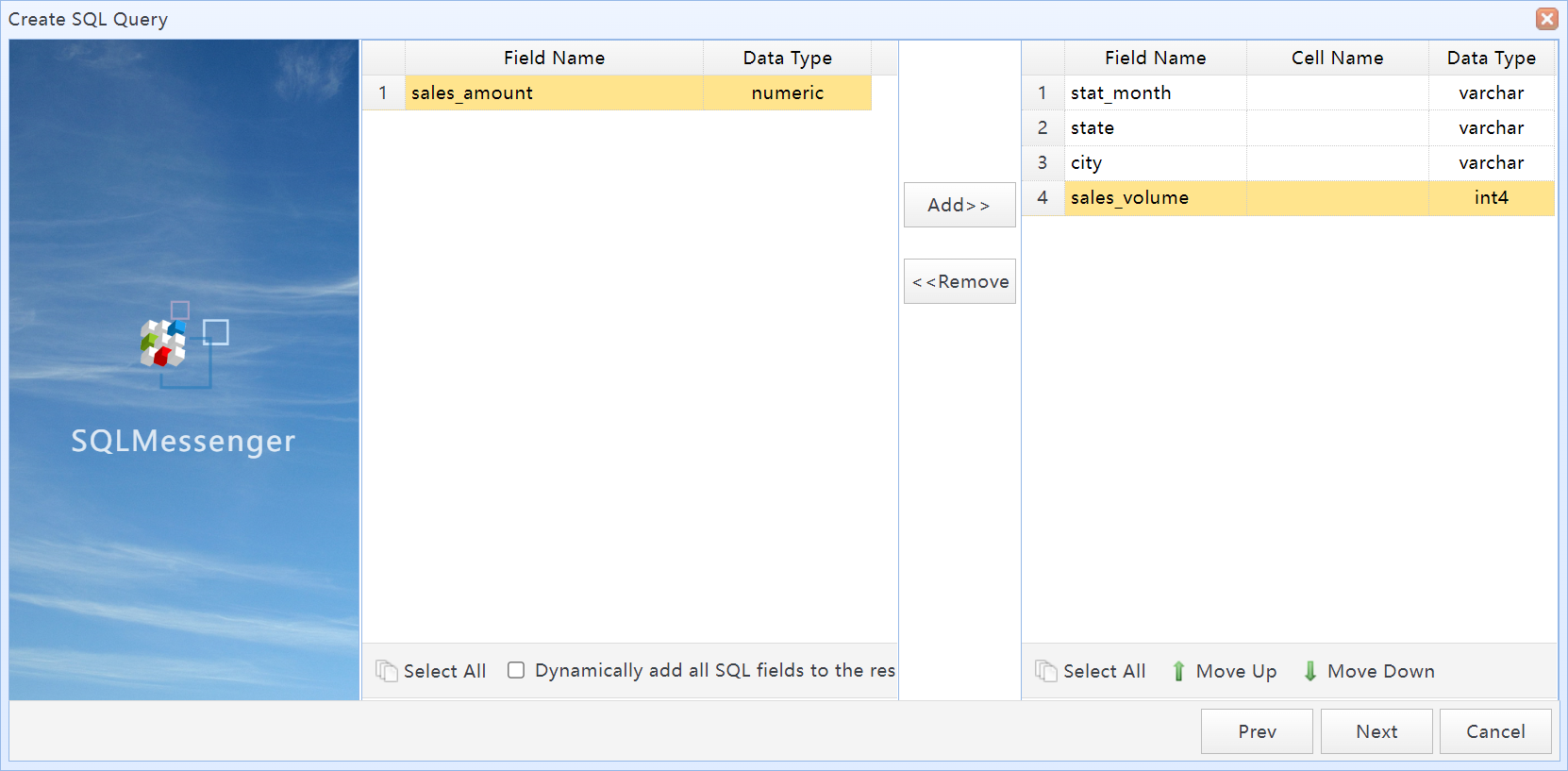Select the sales_amount field row

click(x=553, y=93)
